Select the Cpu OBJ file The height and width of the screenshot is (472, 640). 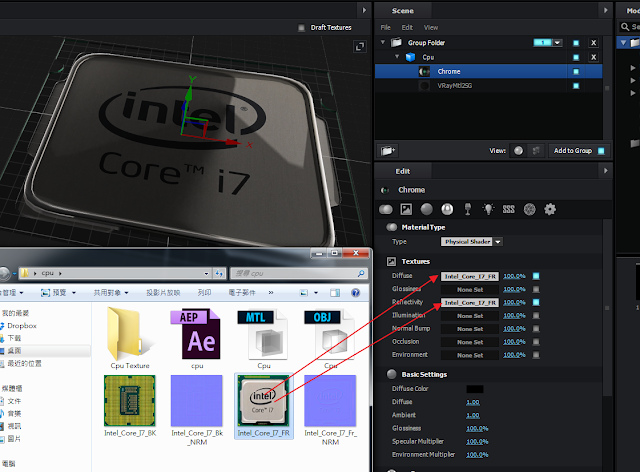click(x=331, y=338)
